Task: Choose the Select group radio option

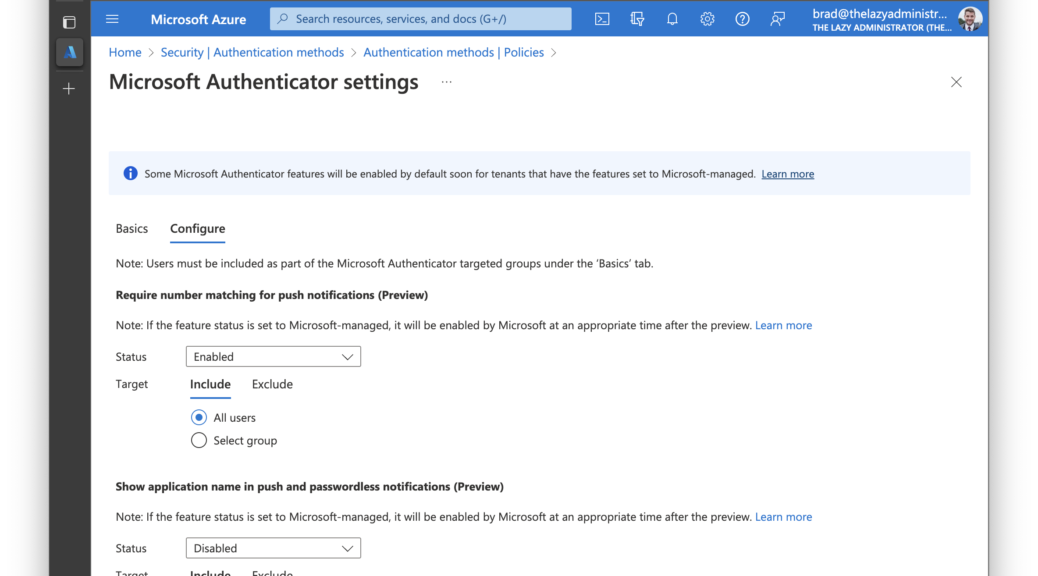Action: 199,440
